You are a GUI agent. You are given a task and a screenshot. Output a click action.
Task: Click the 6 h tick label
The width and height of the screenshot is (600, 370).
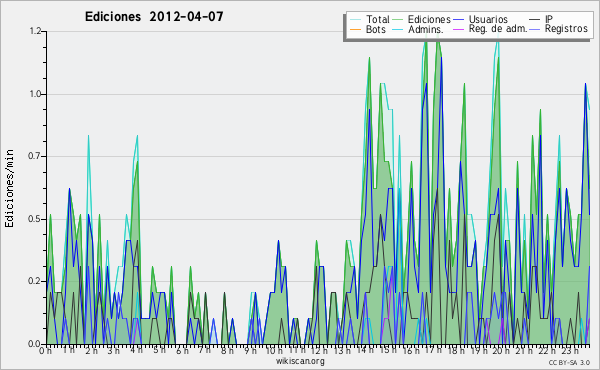pos(182,350)
